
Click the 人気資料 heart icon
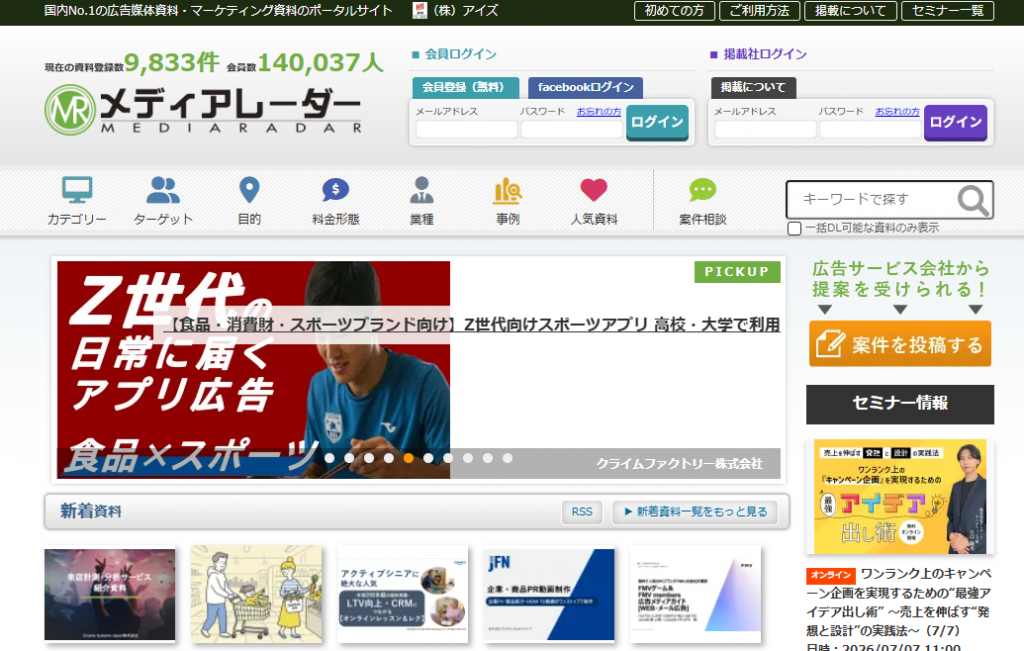594,190
